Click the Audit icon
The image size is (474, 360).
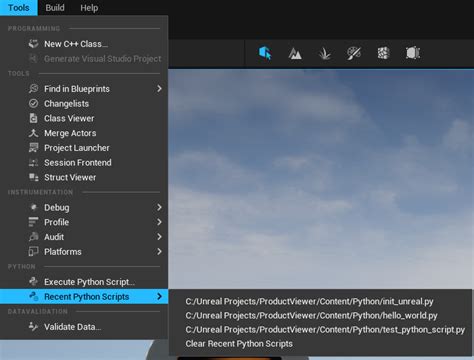[33, 237]
